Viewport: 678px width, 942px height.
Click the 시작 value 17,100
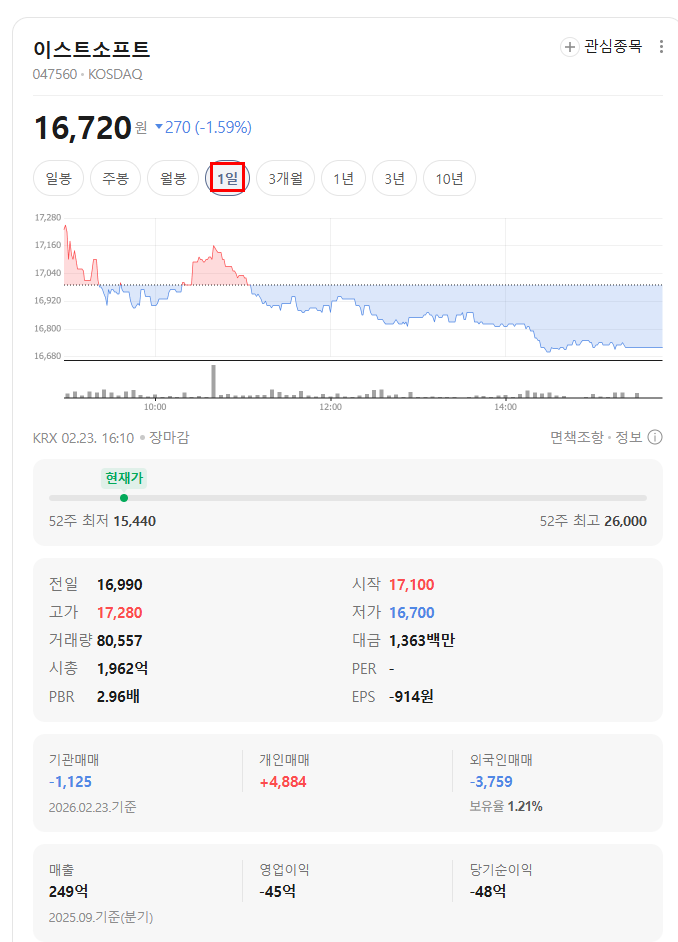[411, 585]
